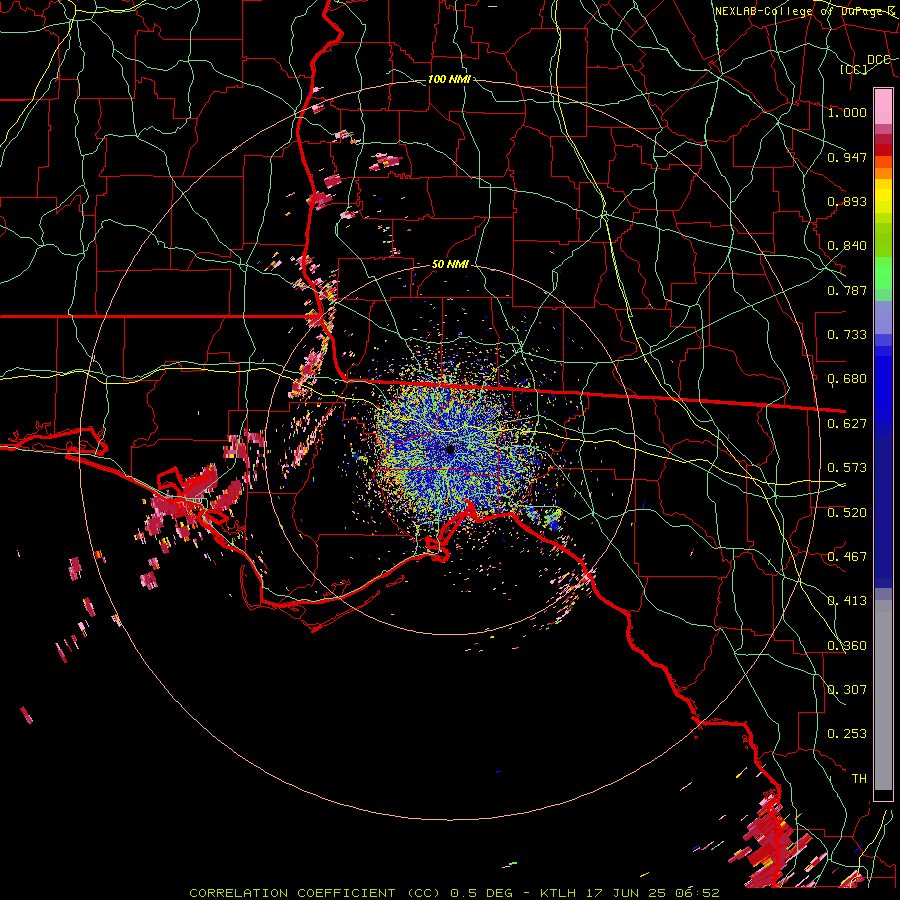Image resolution: width=900 pixels, height=900 pixels.
Task: Click the 0.947 scale value
Action: tap(847, 157)
